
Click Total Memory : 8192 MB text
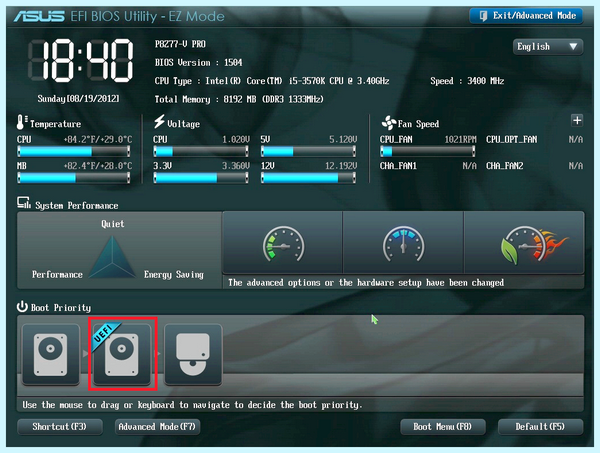(239, 99)
